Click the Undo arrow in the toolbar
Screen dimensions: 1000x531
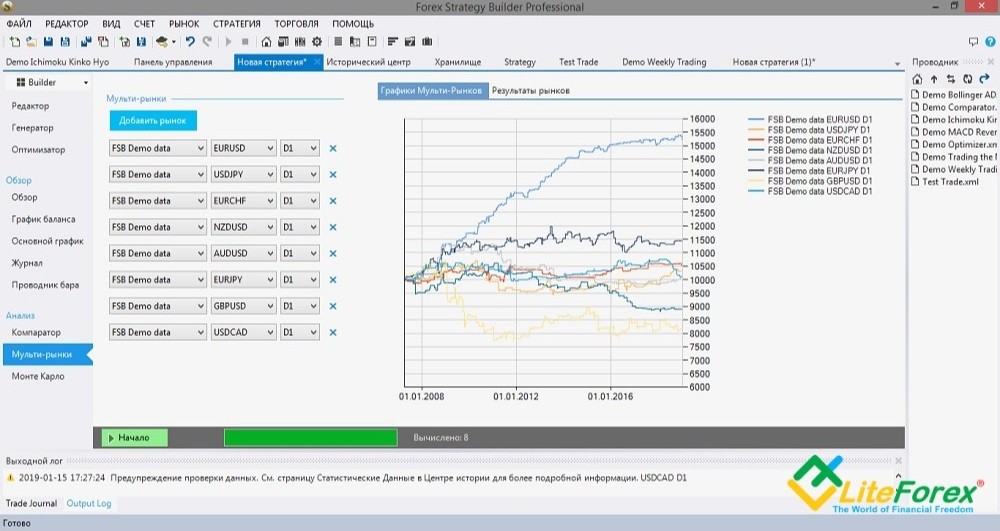190,42
